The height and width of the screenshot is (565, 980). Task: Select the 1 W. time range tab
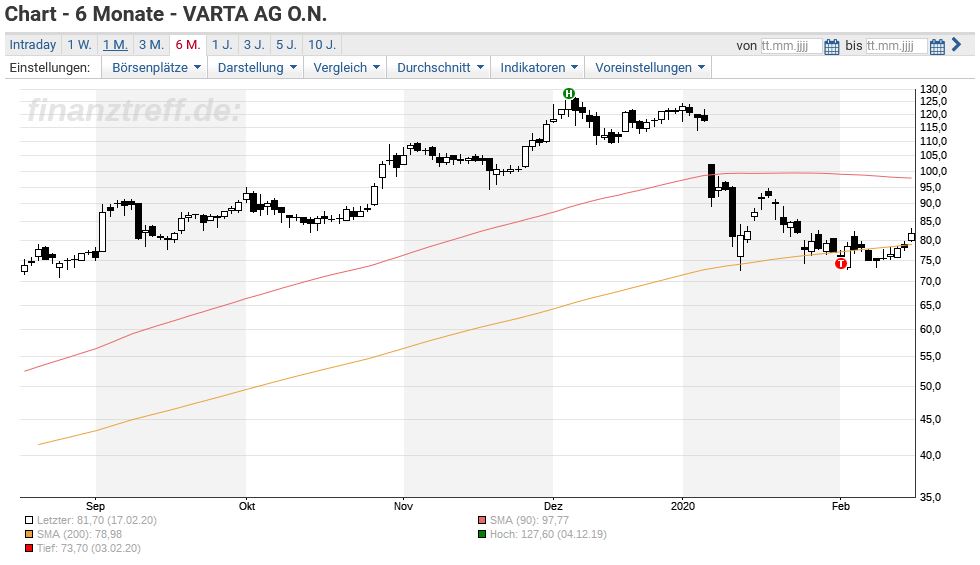tap(79, 45)
